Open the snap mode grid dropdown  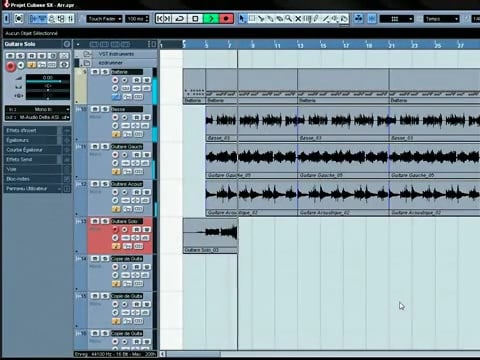[x=397, y=19]
